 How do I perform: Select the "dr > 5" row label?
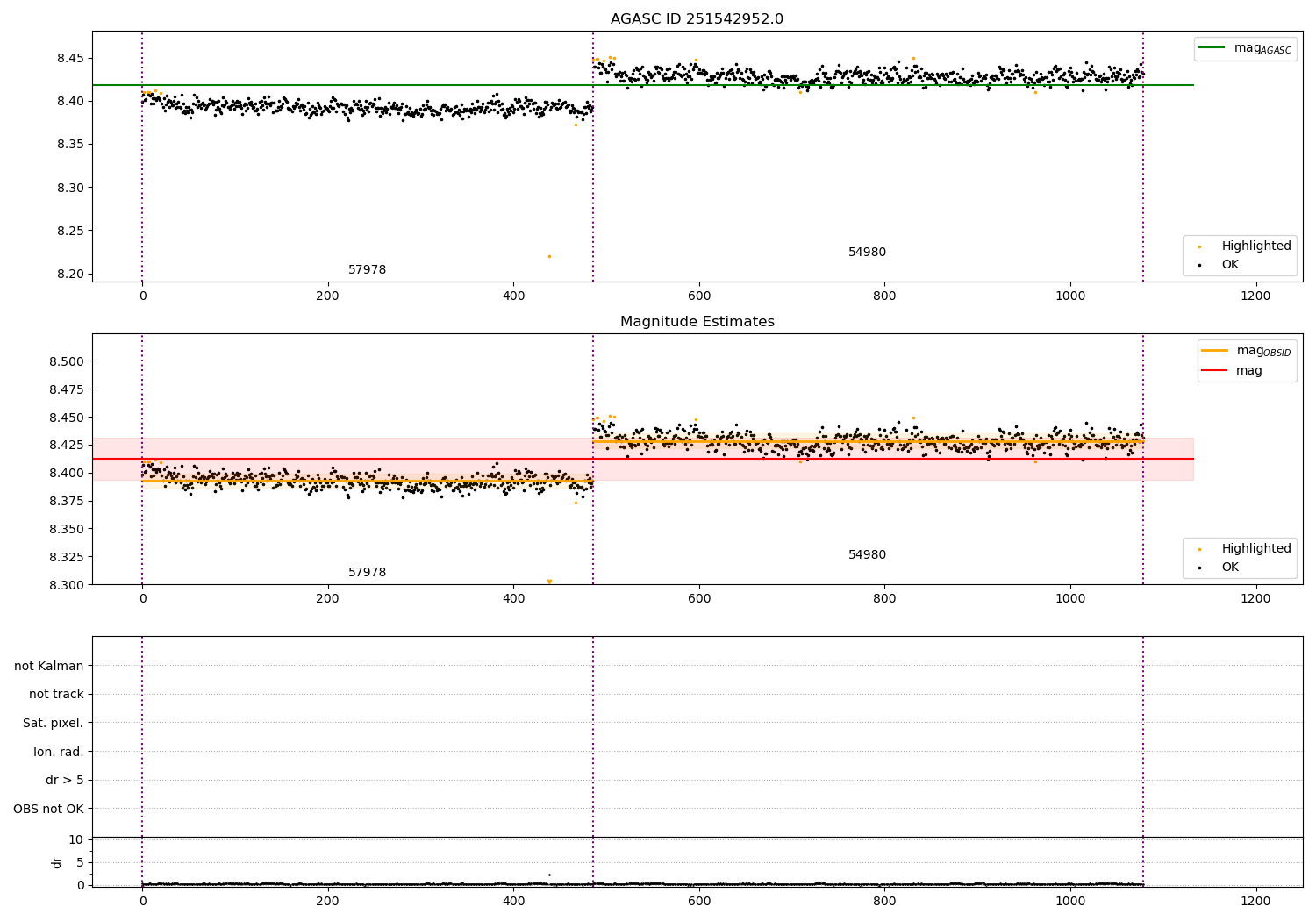(x=65, y=781)
